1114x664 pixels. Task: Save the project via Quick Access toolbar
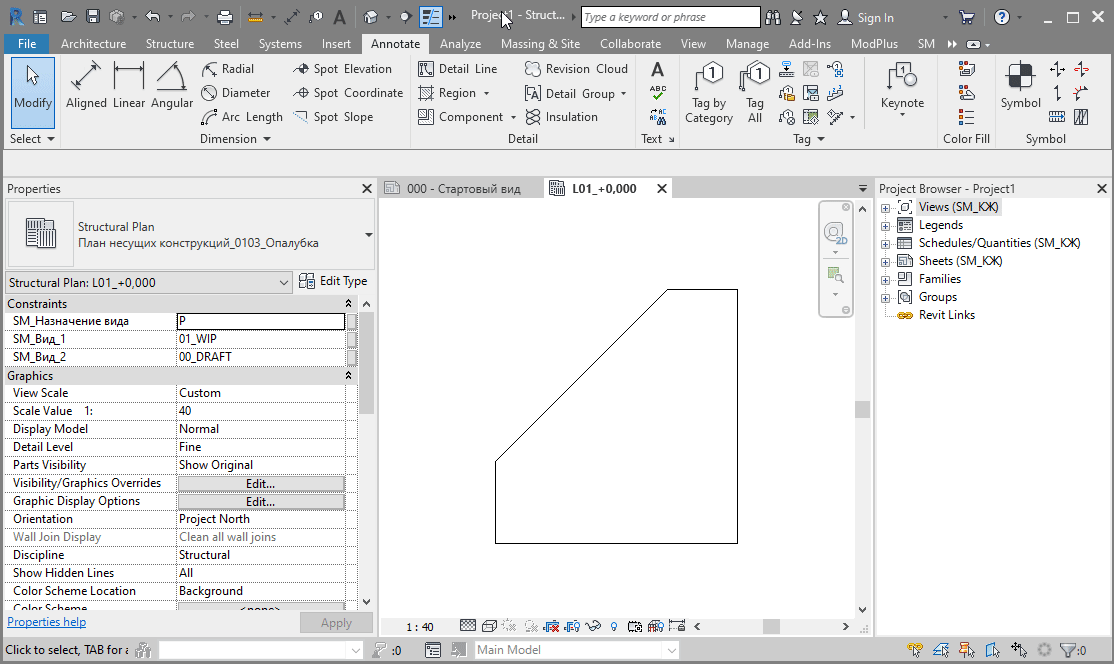(93, 17)
